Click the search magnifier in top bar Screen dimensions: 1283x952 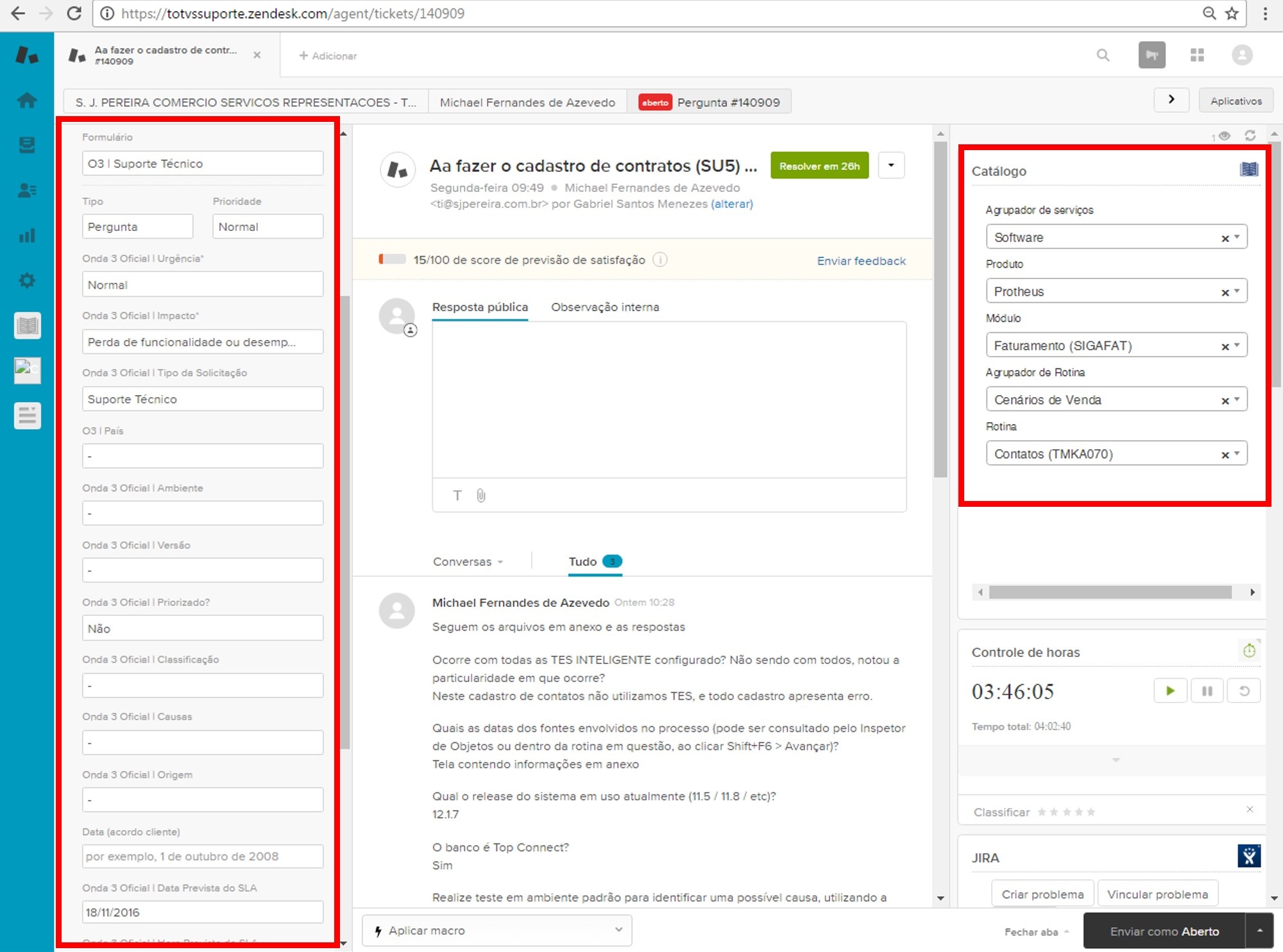click(1103, 55)
